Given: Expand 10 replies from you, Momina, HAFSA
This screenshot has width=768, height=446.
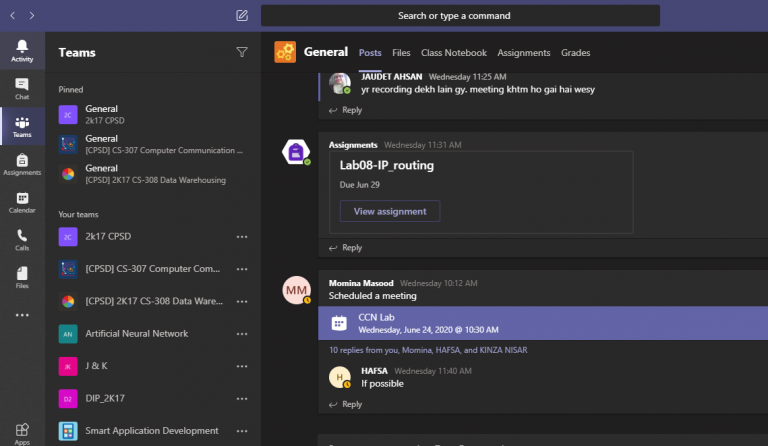Looking at the screenshot, I should (428, 350).
